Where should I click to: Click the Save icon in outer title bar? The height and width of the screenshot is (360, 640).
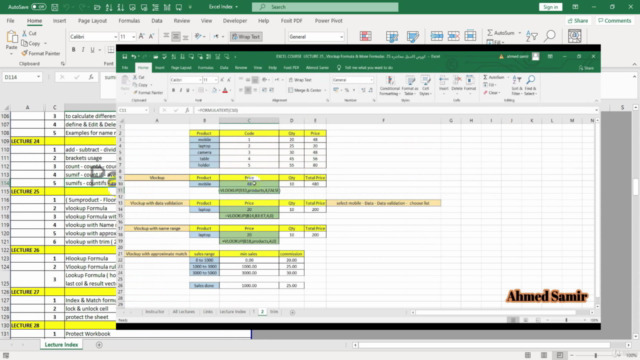pos(54,7)
